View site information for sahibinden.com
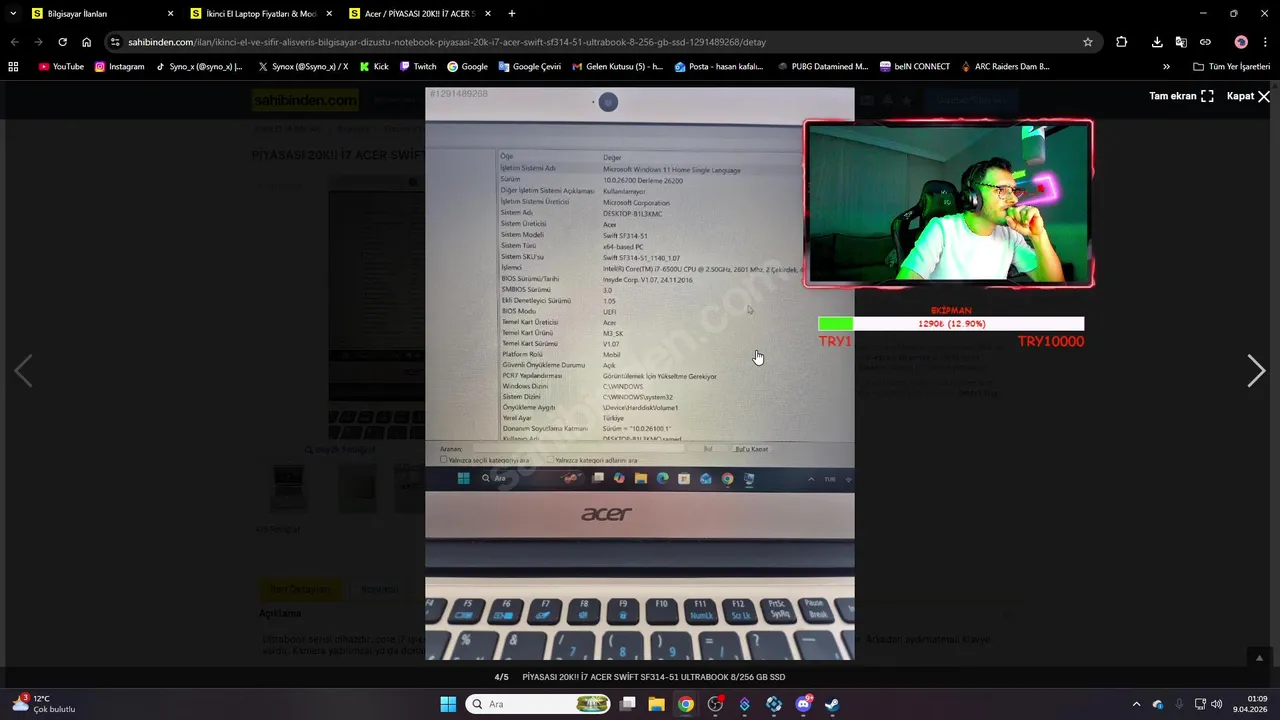The image size is (1280, 720). (x=116, y=42)
